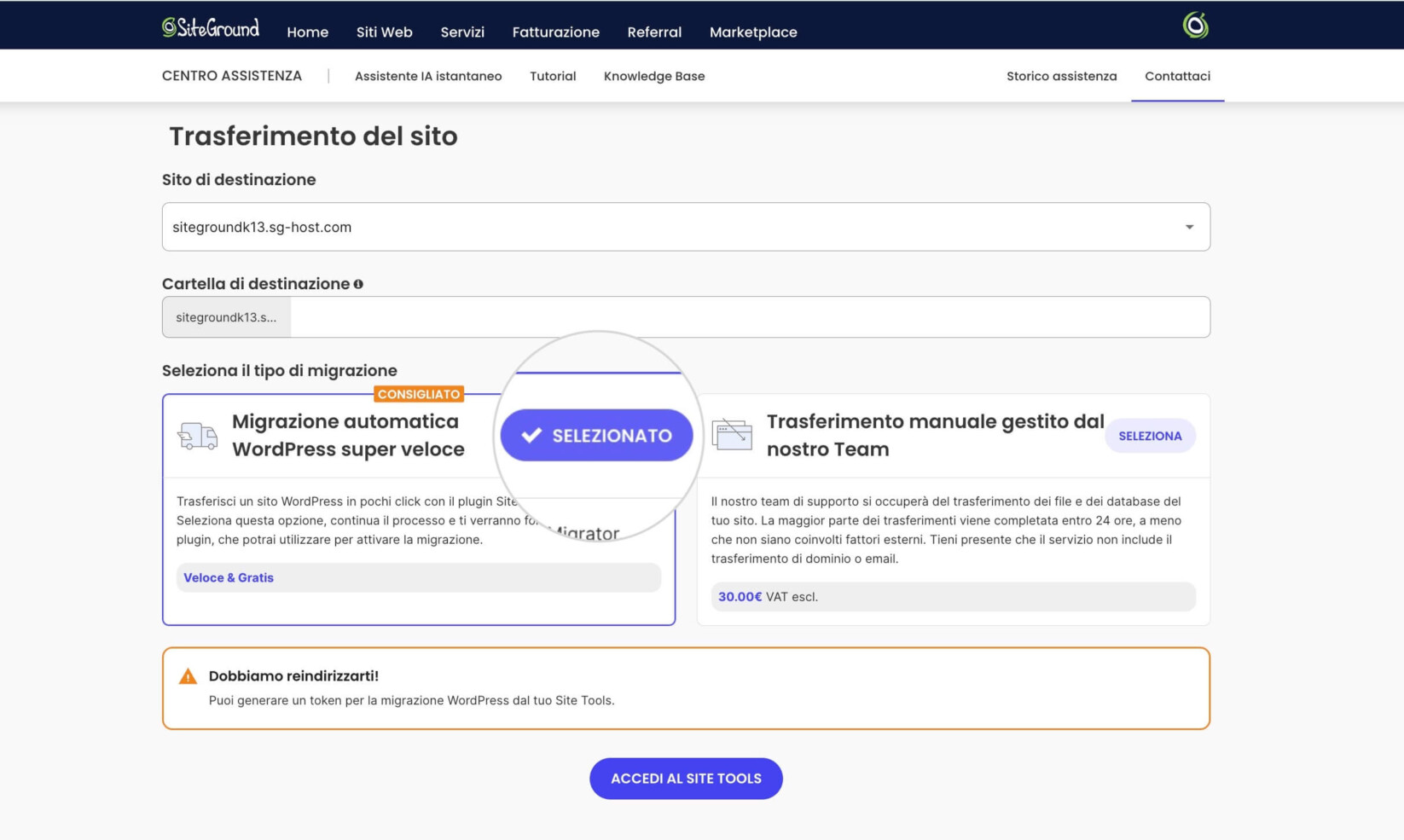Select the Contattaci tab
Viewport: 1404px width, 840px height.
(x=1177, y=76)
